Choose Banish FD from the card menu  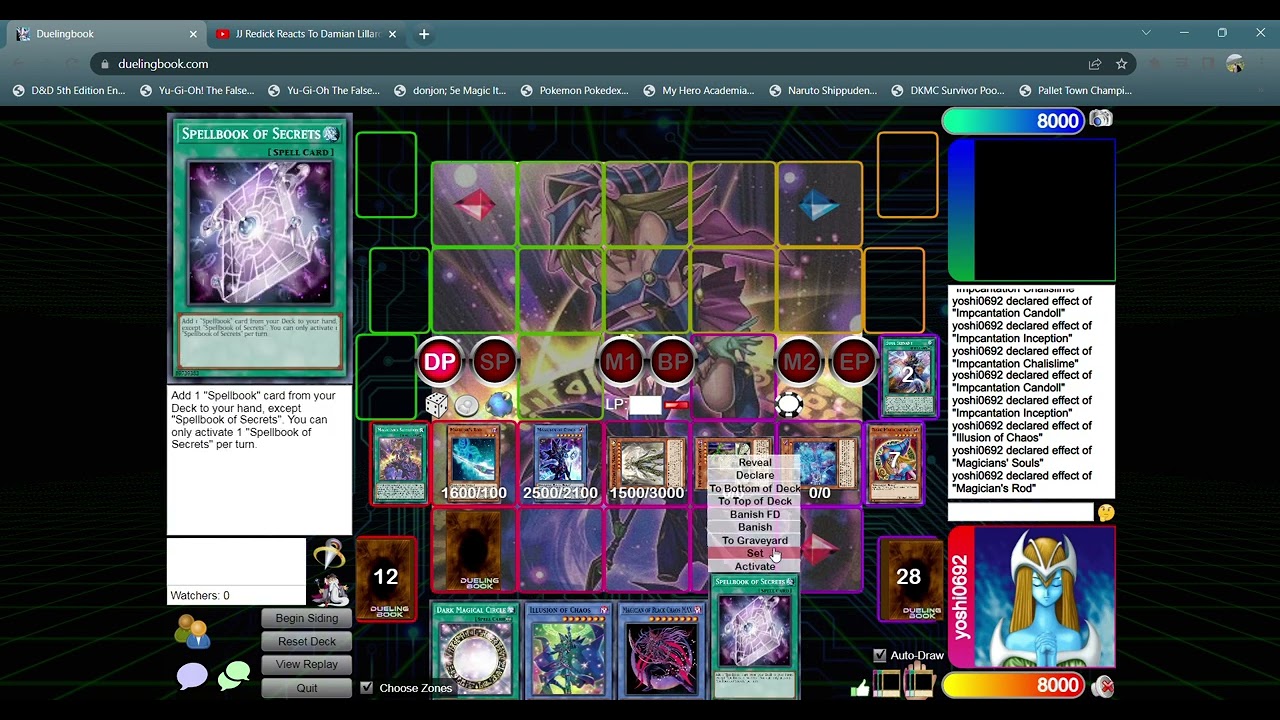point(755,514)
